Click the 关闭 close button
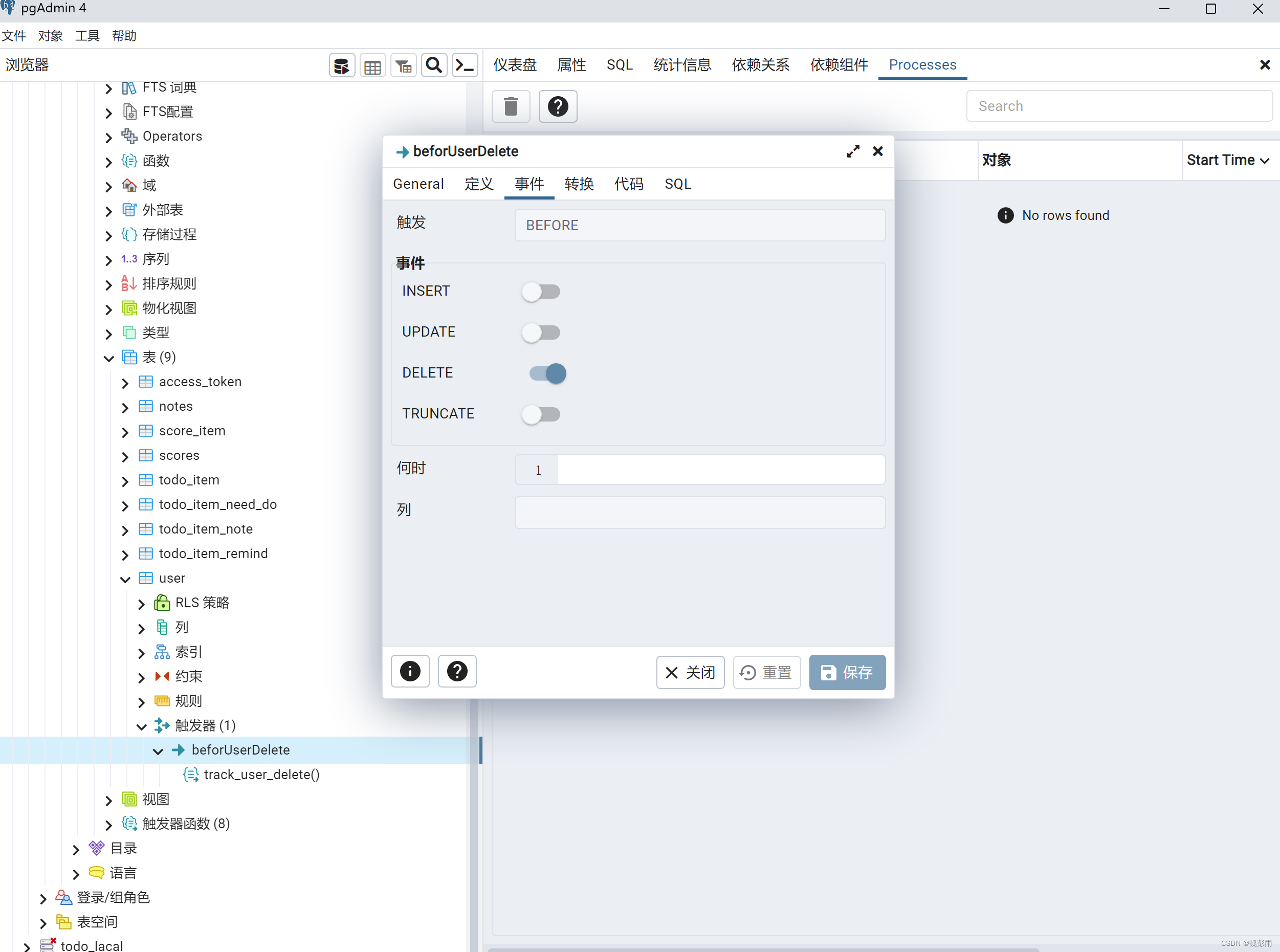Screen dimensions: 1280x952 (690, 673)
